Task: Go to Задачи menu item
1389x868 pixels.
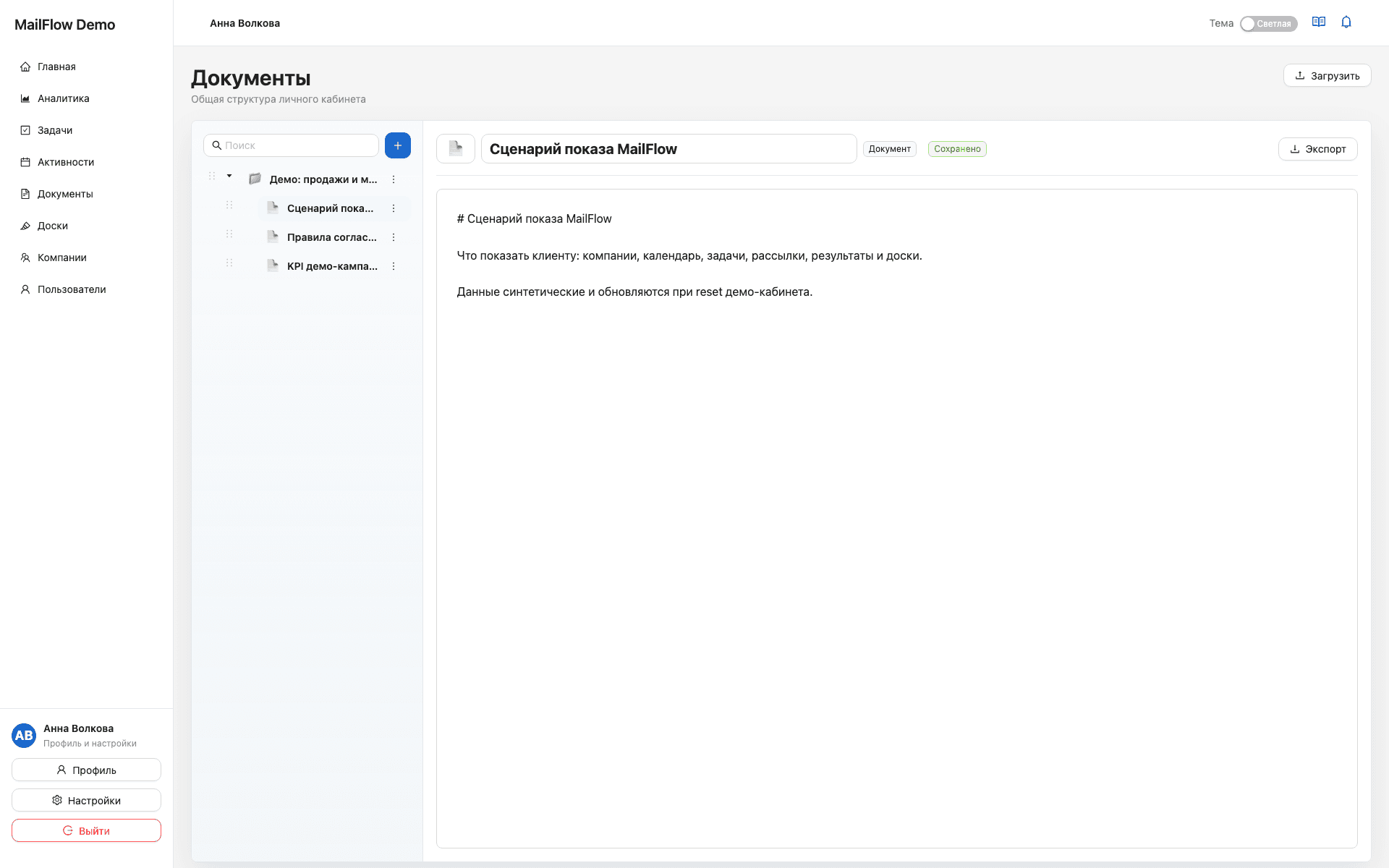Action: [86, 130]
